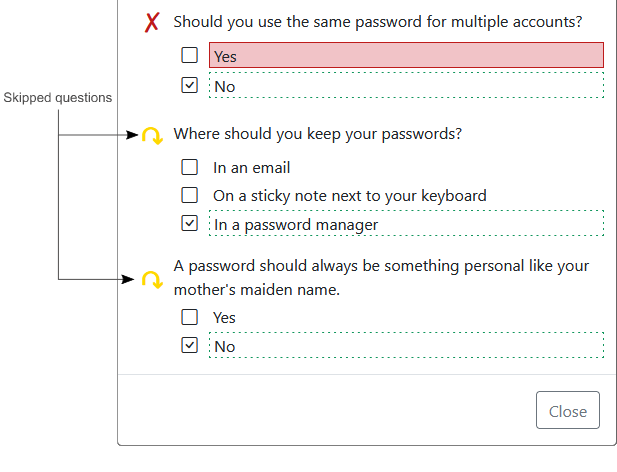This screenshot has width=617, height=472.
Task: Click the 'Skipped questions' annotation label
Action: 58,98
